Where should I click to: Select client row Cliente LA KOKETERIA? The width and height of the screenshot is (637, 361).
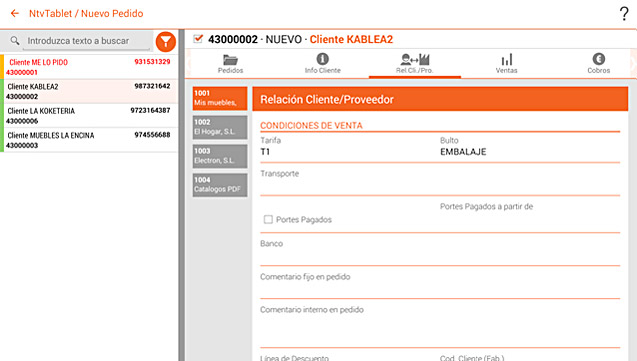click(89, 116)
